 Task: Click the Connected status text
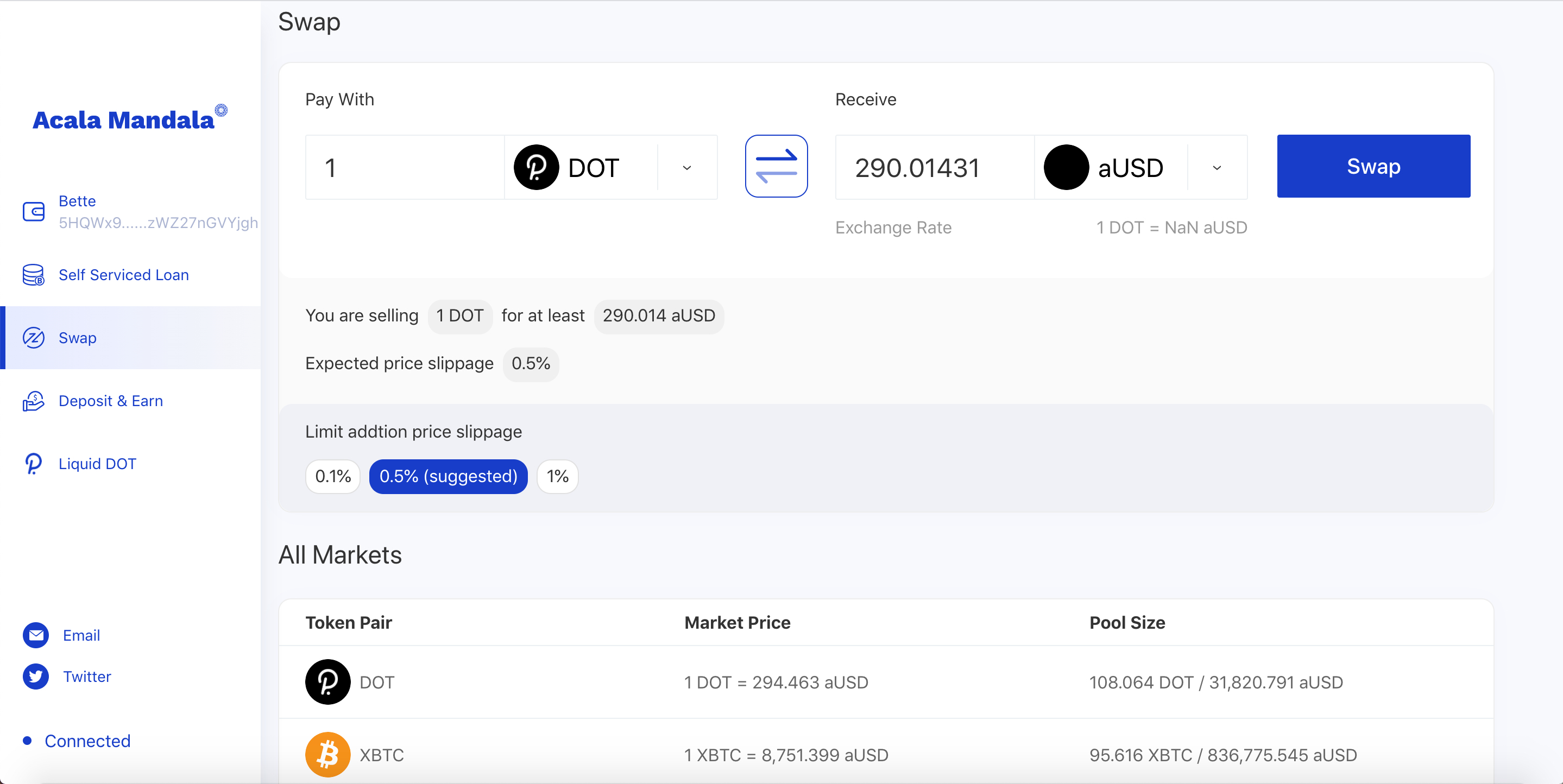(87, 741)
